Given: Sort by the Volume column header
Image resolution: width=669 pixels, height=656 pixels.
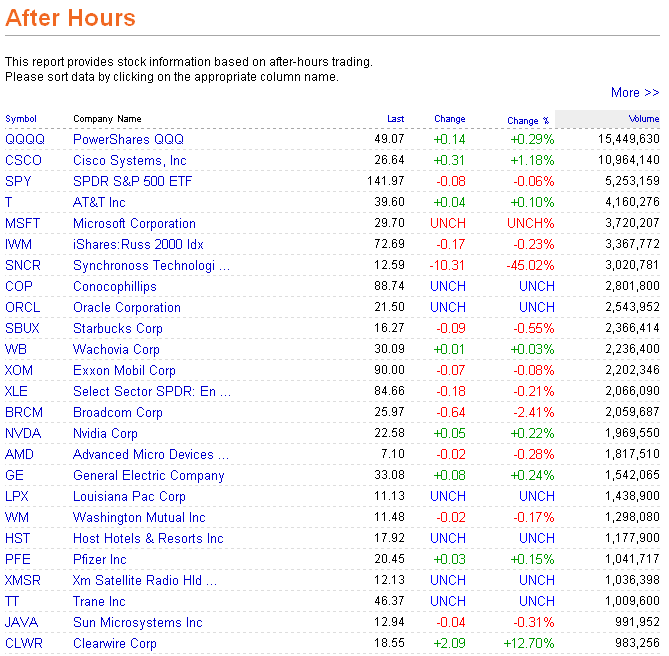Looking at the screenshot, I should coord(643,119).
